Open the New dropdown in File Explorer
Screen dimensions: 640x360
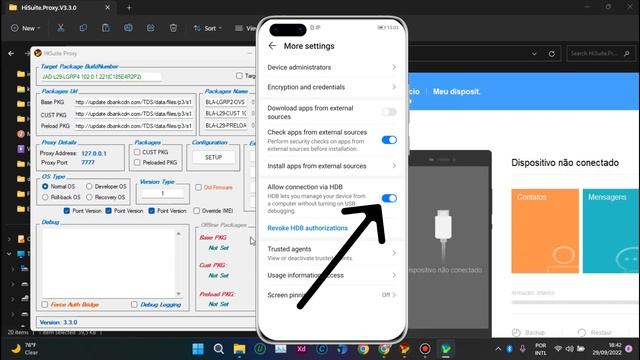click(x=25, y=28)
